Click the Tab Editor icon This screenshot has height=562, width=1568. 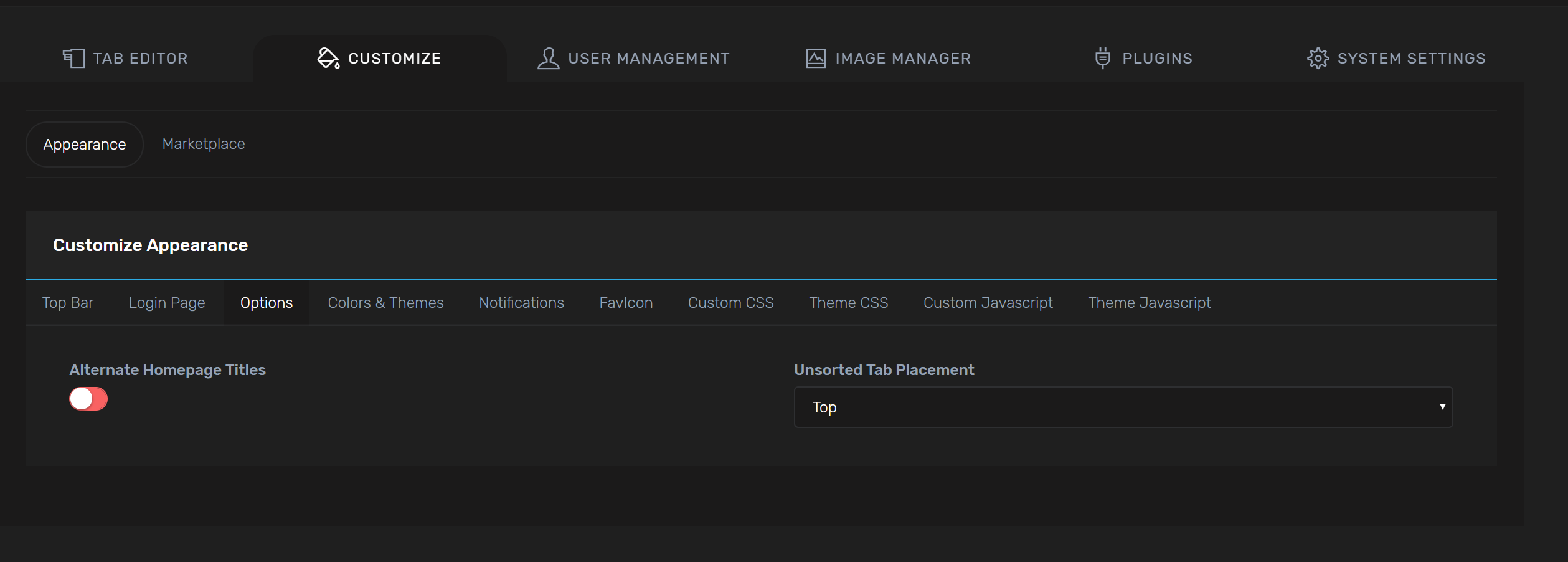pos(73,59)
